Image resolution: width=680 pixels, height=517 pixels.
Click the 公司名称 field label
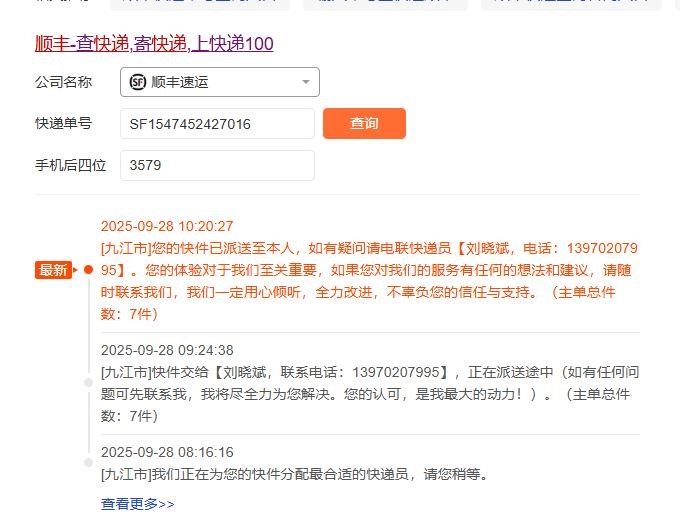[x=63, y=82]
